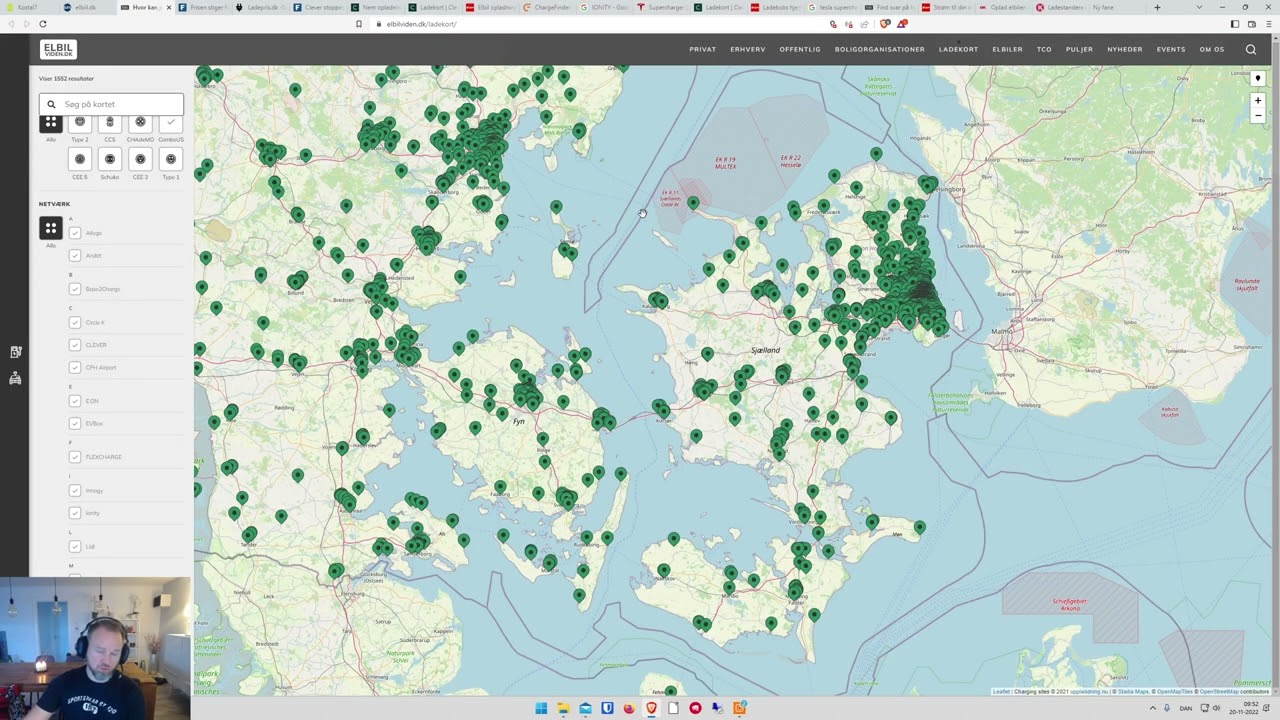The height and width of the screenshot is (720, 1280).
Task: Open the BOLIGORGANISATIONER menu
Action: pos(880,49)
